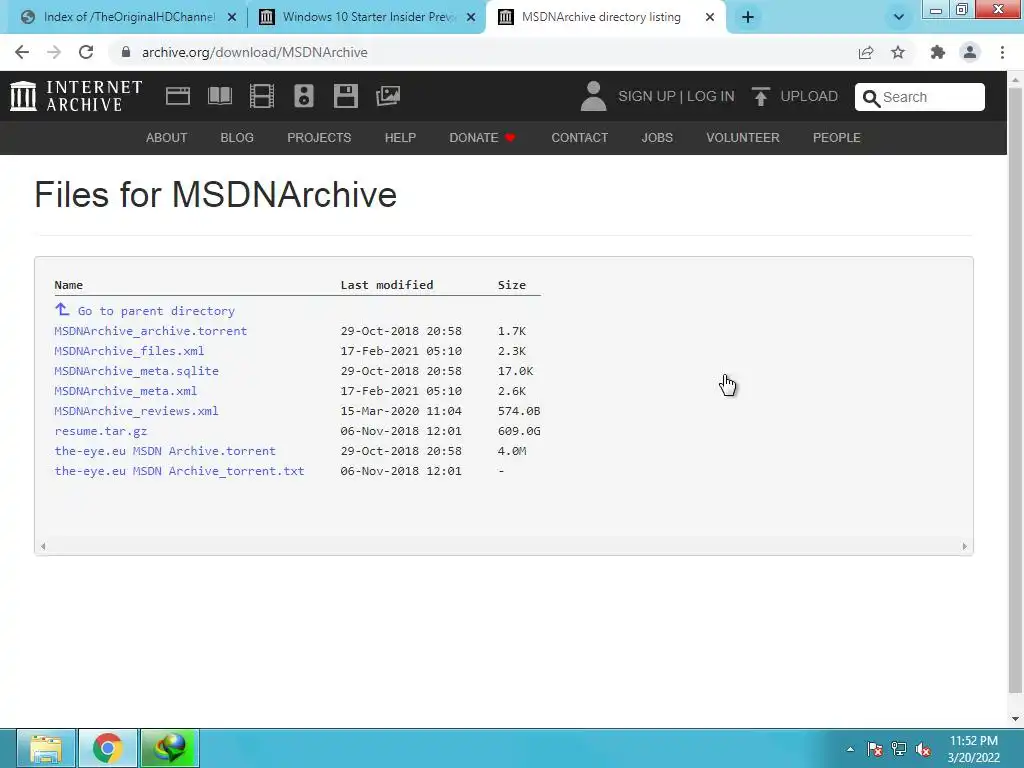Click the address bar URL
This screenshot has height=768, width=1024.
coord(254,52)
